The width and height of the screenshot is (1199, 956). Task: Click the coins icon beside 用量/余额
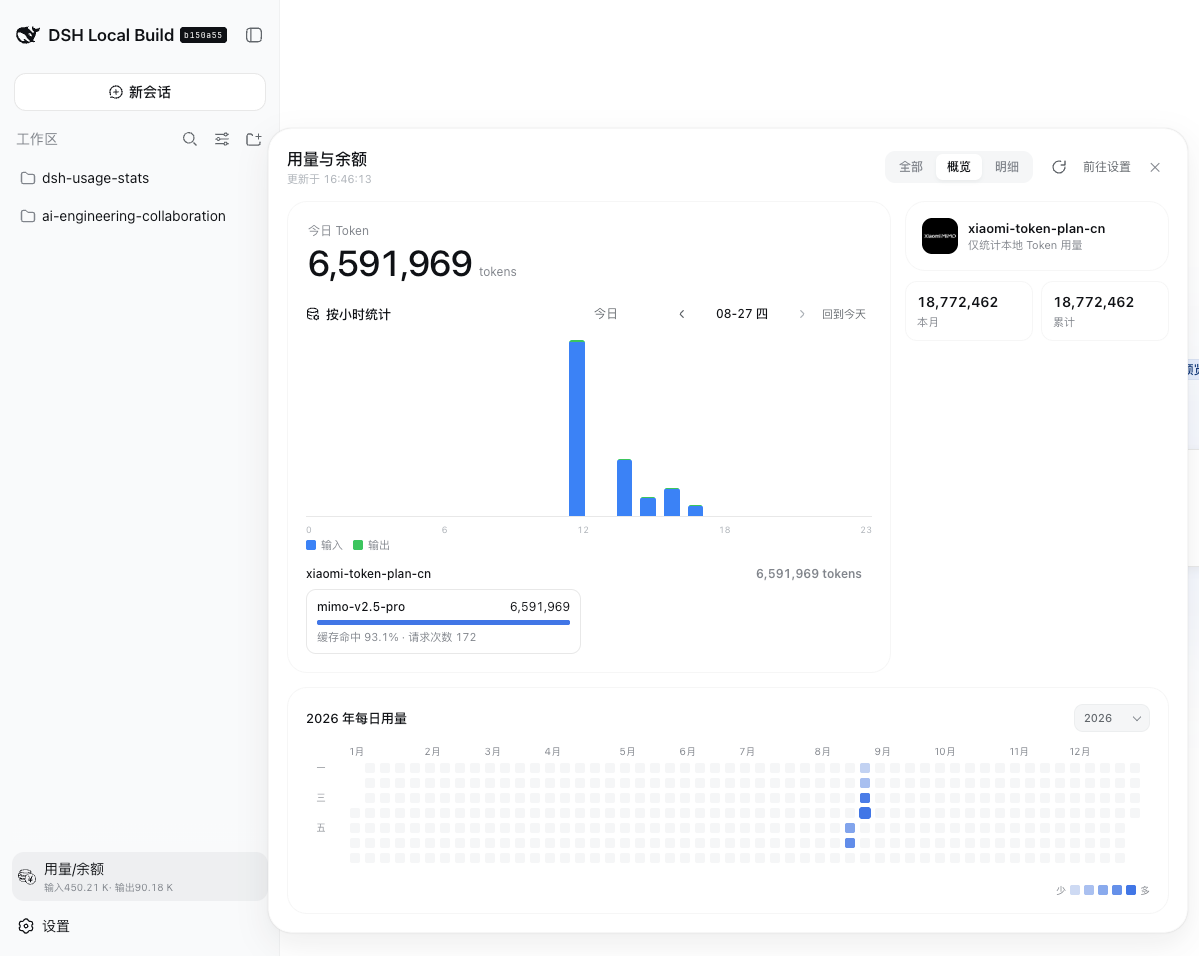(27, 876)
